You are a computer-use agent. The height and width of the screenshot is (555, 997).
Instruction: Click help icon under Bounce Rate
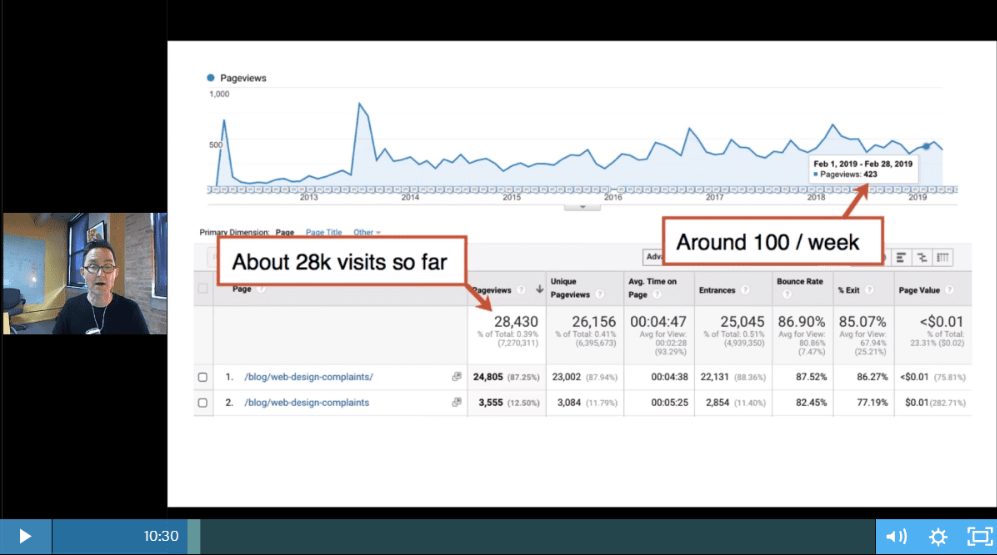tap(787, 294)
